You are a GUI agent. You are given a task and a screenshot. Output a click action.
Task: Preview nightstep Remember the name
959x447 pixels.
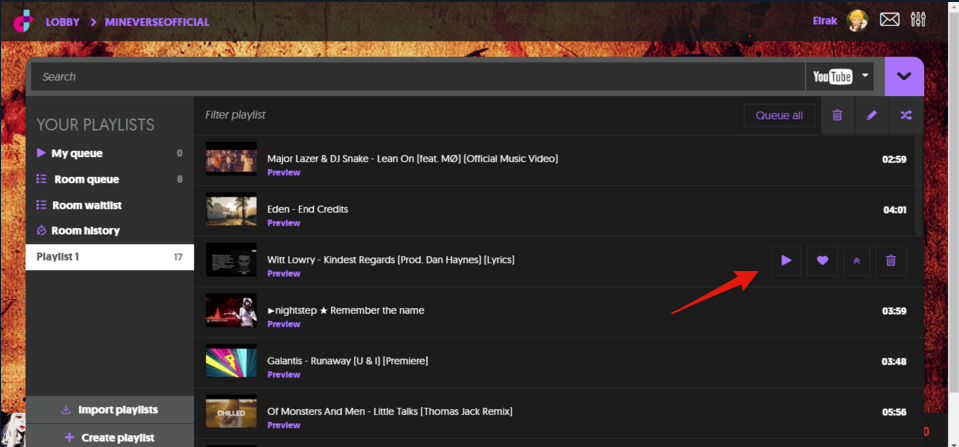pos(284,324)
